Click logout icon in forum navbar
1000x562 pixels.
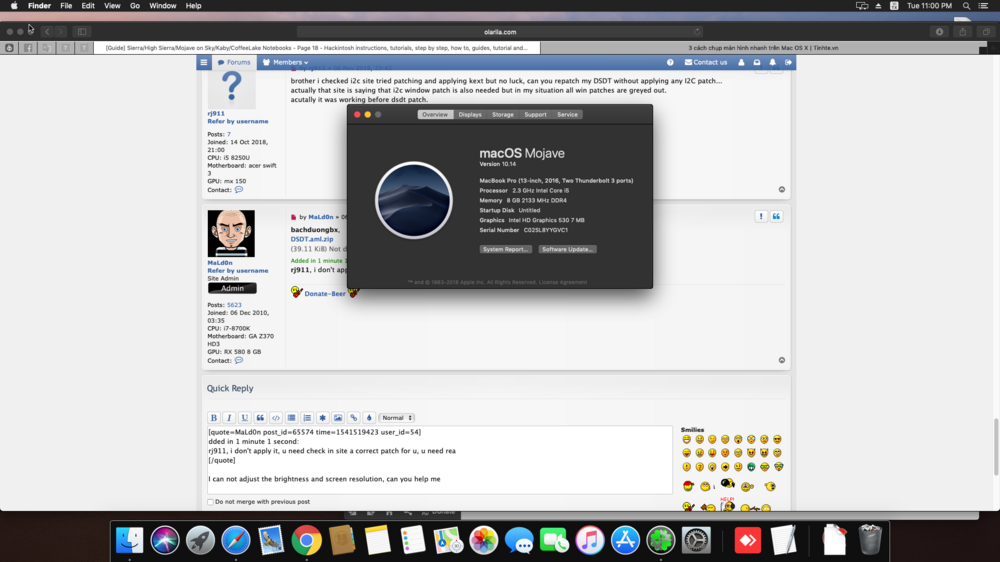point(788,63)
